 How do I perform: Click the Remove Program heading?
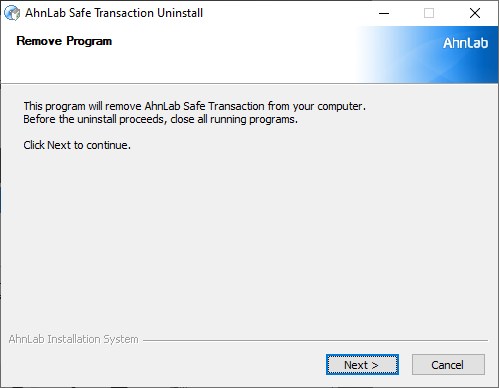[64, 41]
